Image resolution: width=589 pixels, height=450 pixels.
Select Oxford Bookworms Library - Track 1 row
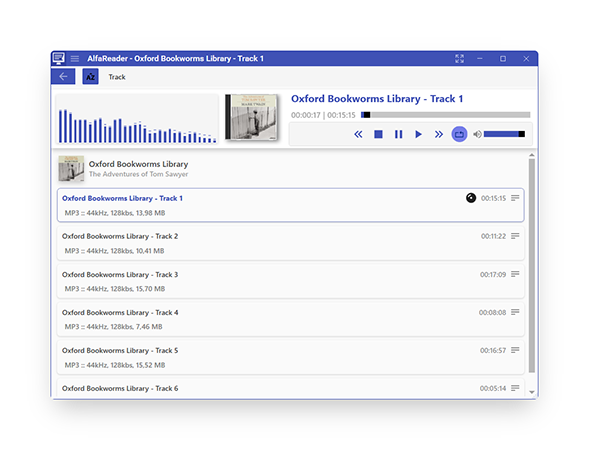[290, 205]
